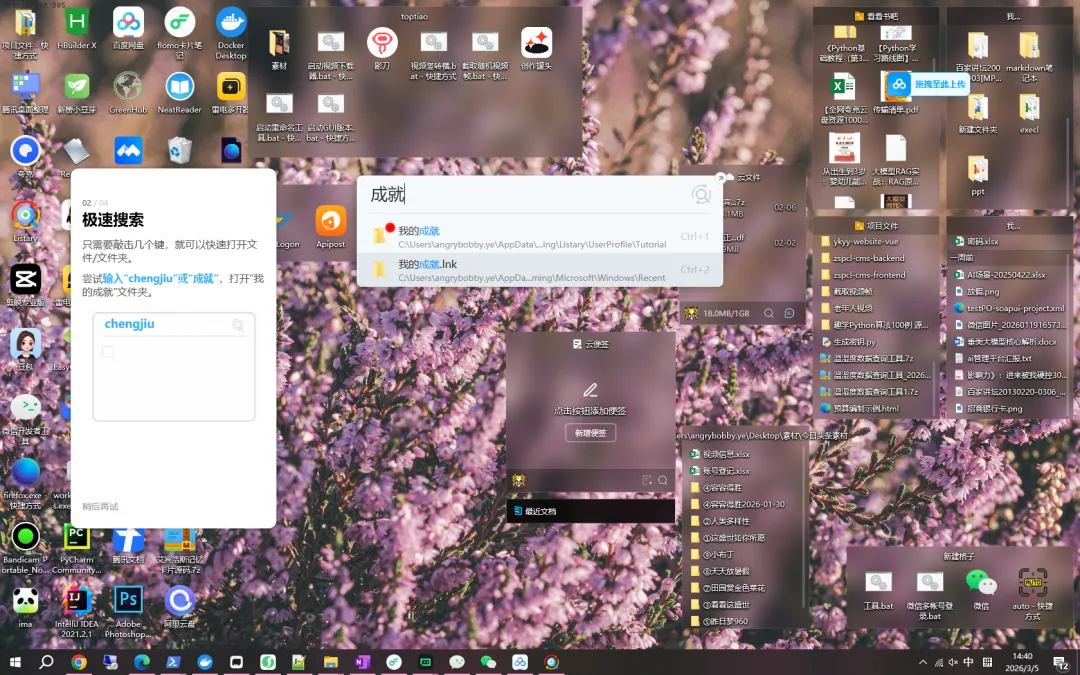The height and width of the screenshot is (675, 1080).
Task: Open testPO-soapui-project.xml file
Action: pyautogui.click(x=1010, y=309)
